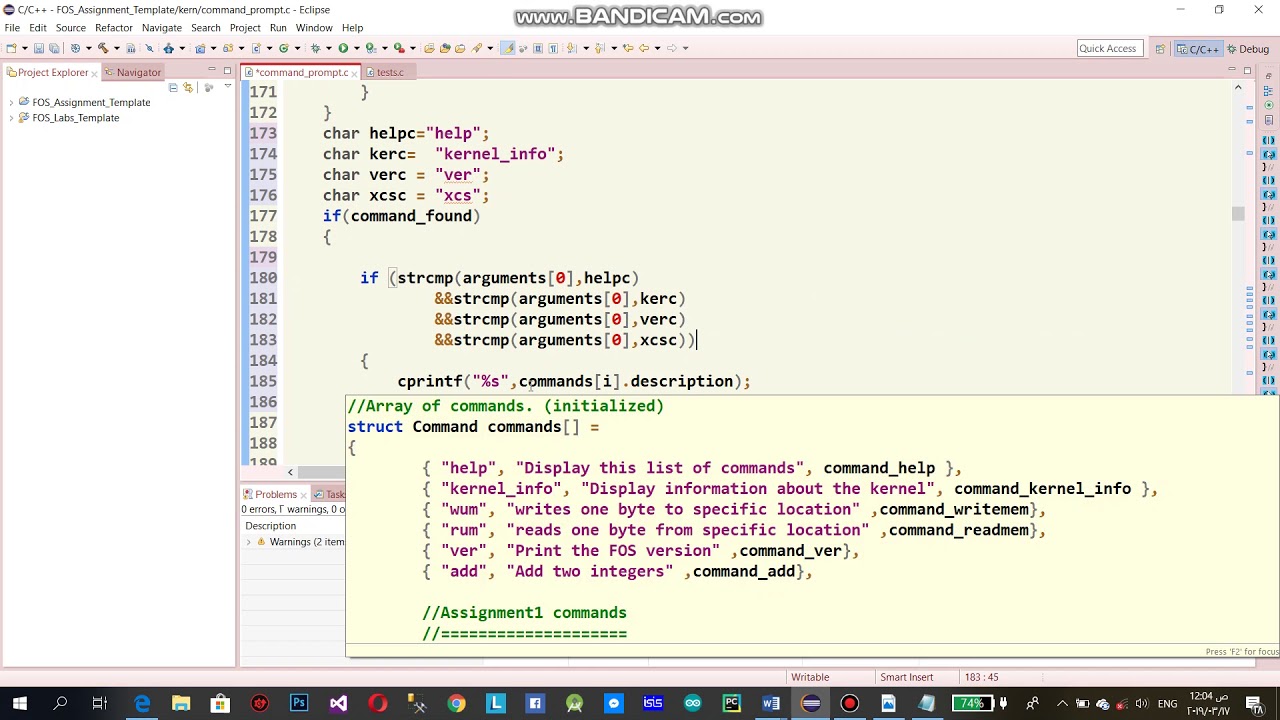Open PyCharm from the taskbar

tap(732, 703)
